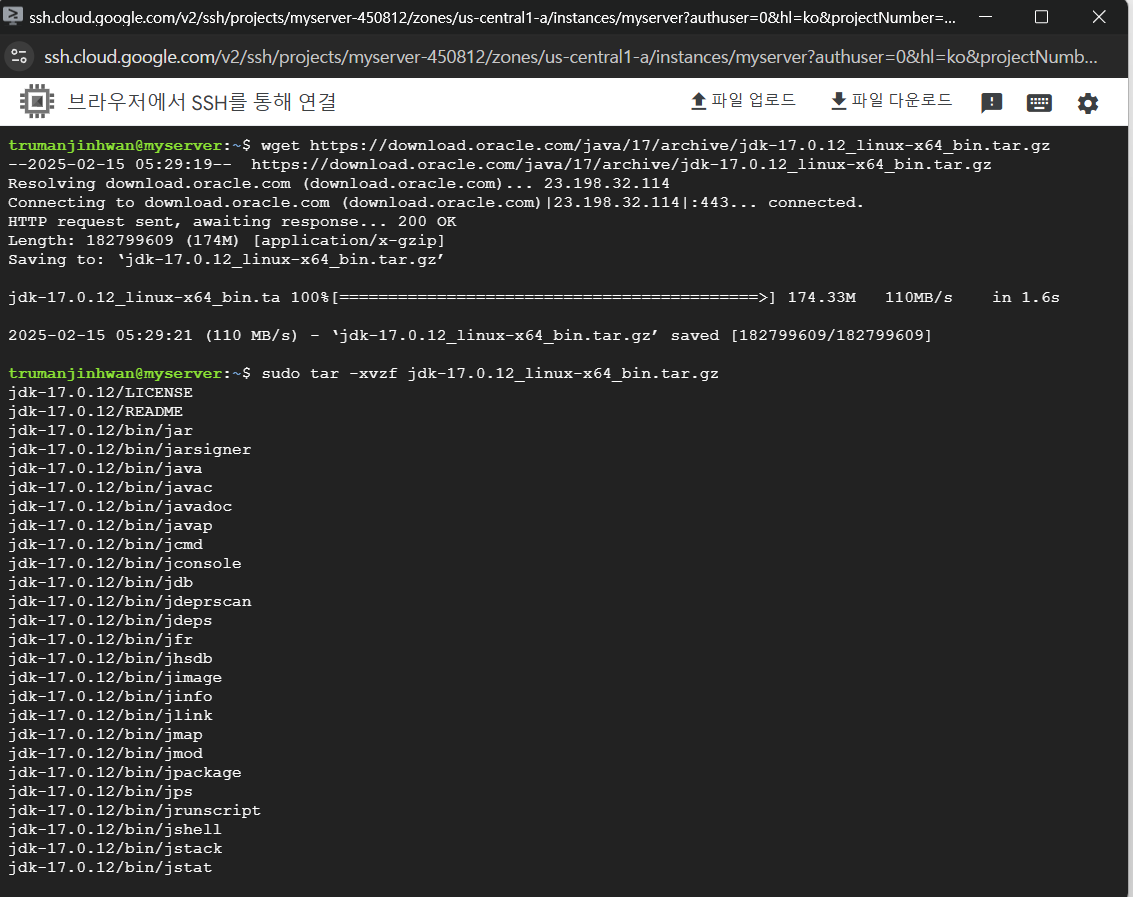Open site information icon in address bar
1133x897 pixels.
pyautogui.click(x=20, y=56)
